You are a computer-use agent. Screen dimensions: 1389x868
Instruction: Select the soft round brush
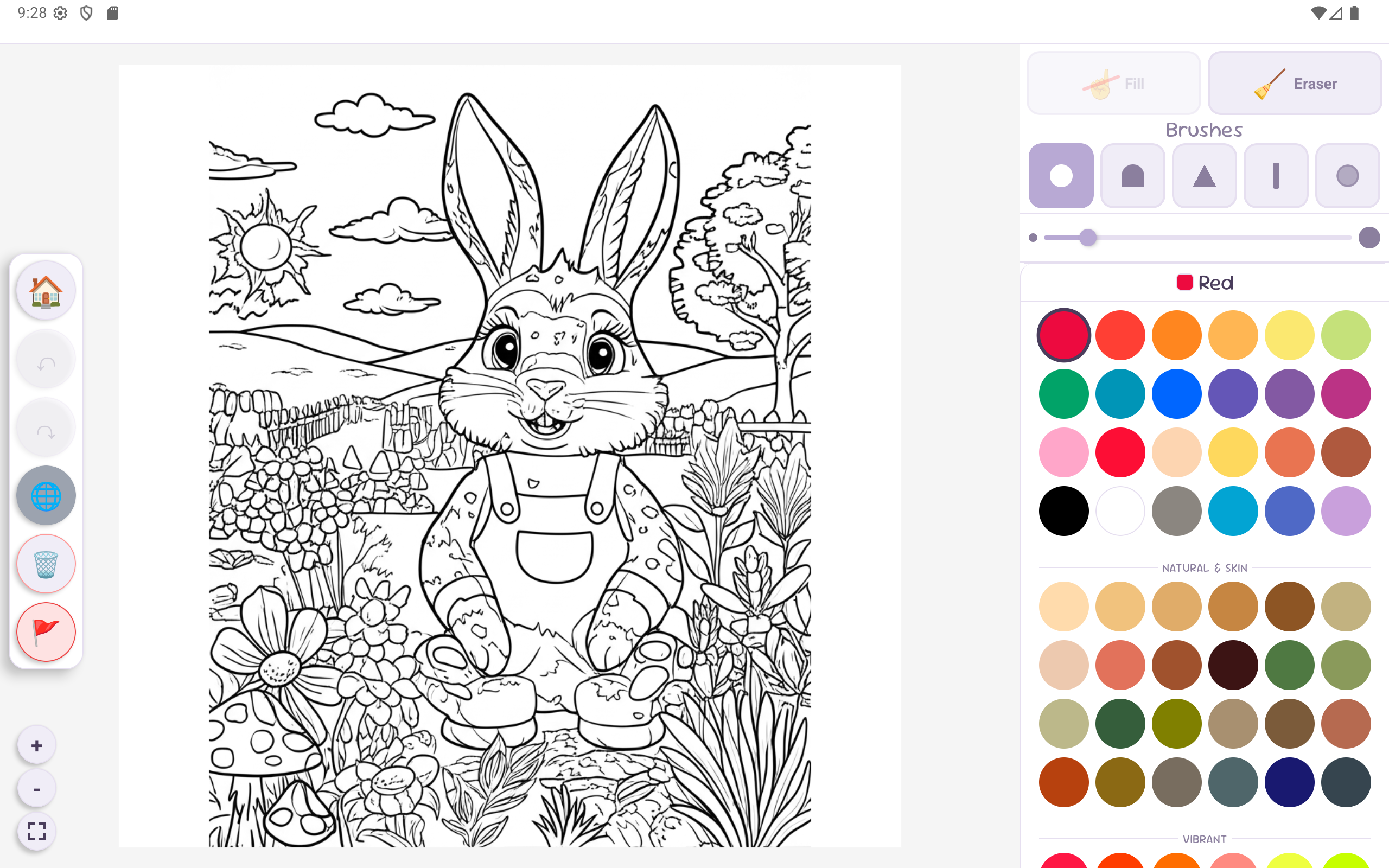tap(1347, 176)
